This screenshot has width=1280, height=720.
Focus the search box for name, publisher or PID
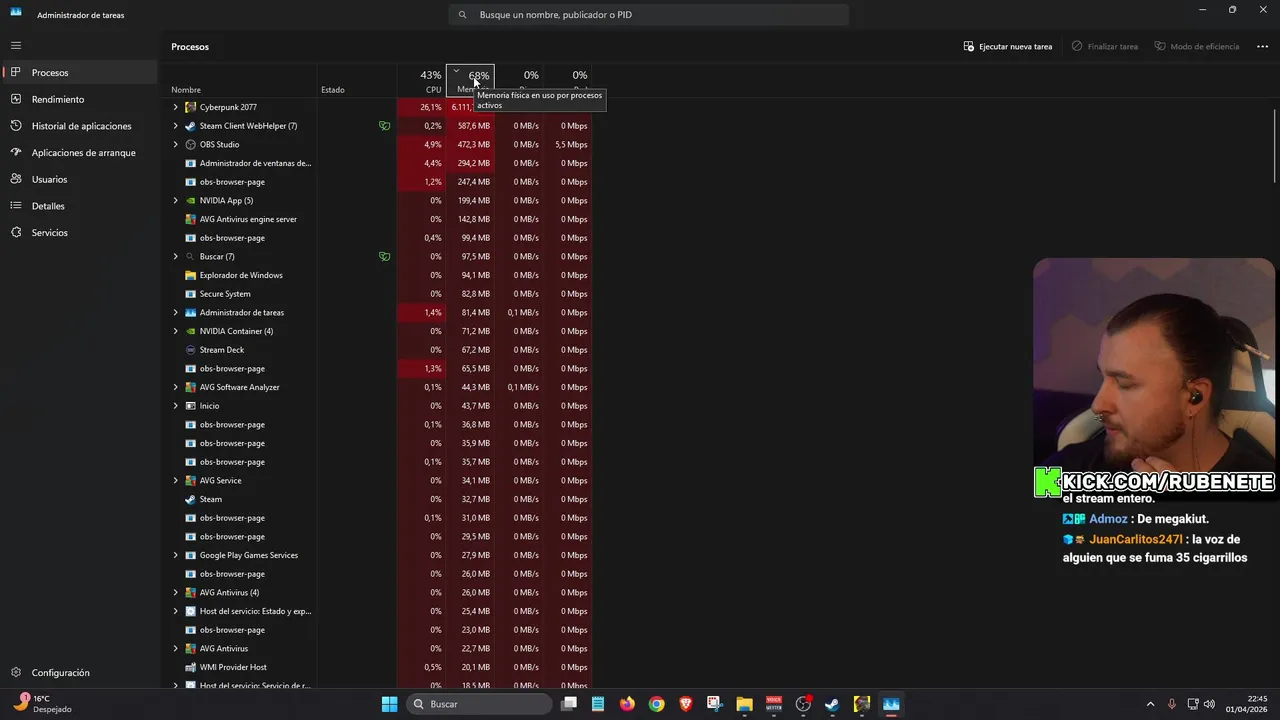coord(648,15)
